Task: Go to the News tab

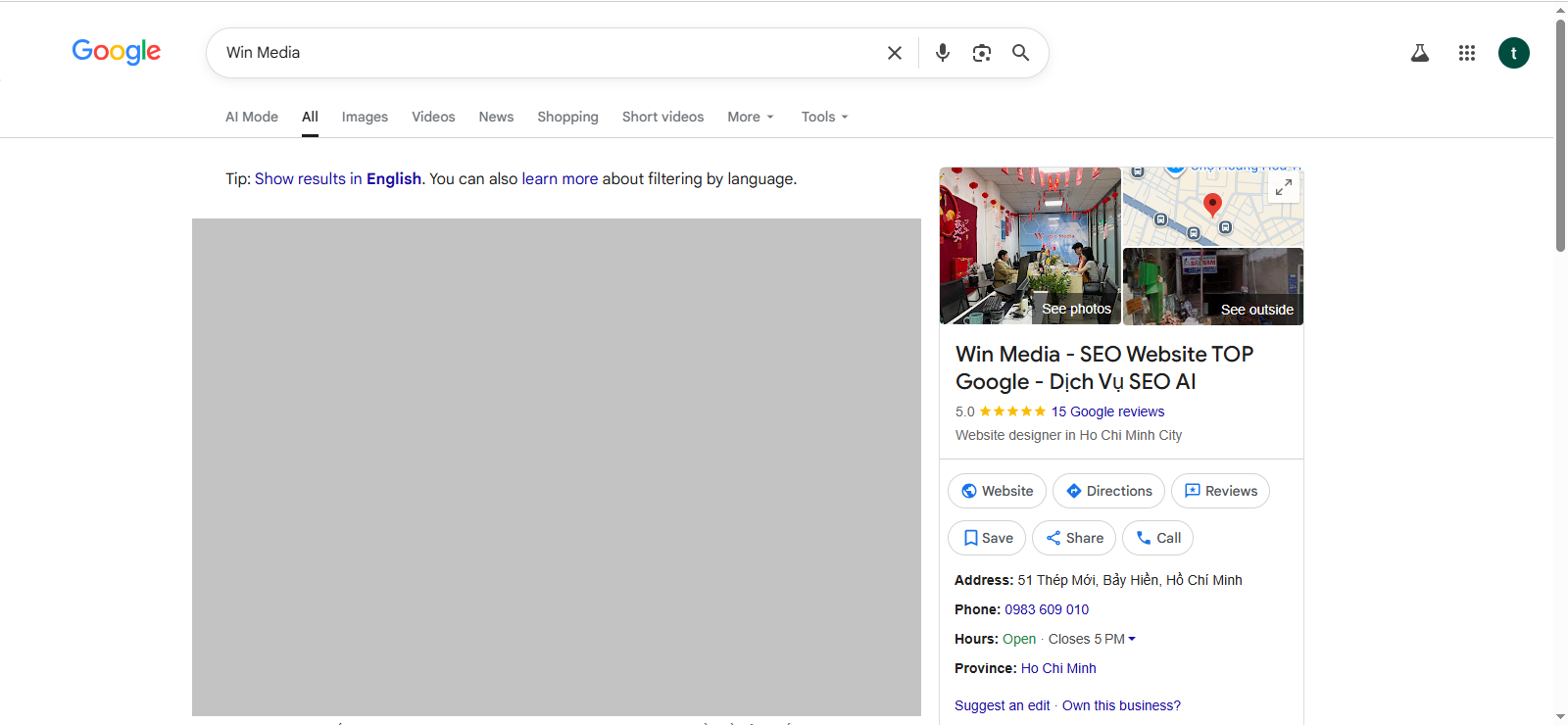Action: 496,117
